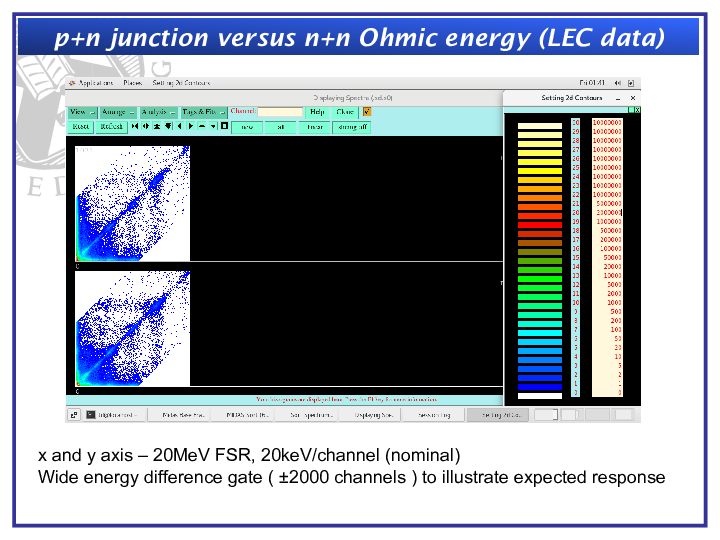Click the contour value 3000000 for level 20
The width and height of the screenshot is (720, 540).
(x=608, y=213)
